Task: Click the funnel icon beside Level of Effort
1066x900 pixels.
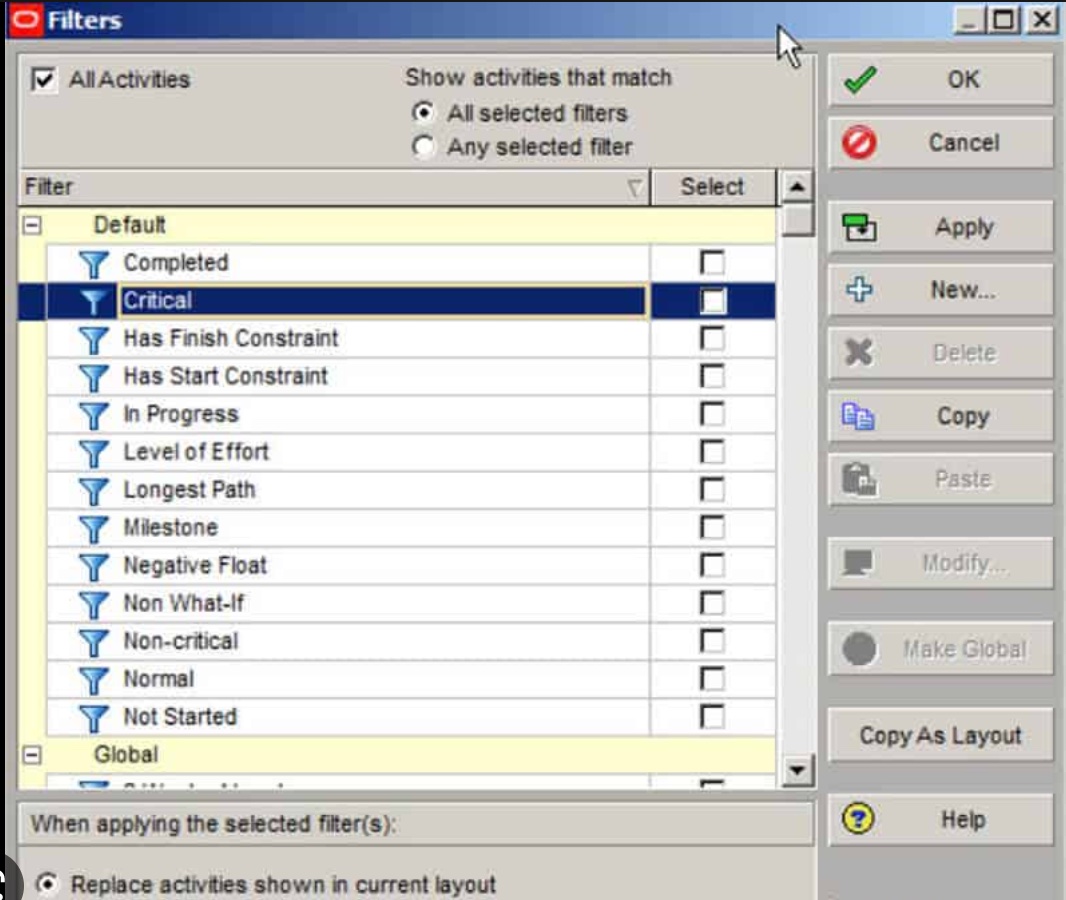Action: (x=94, y=453)
